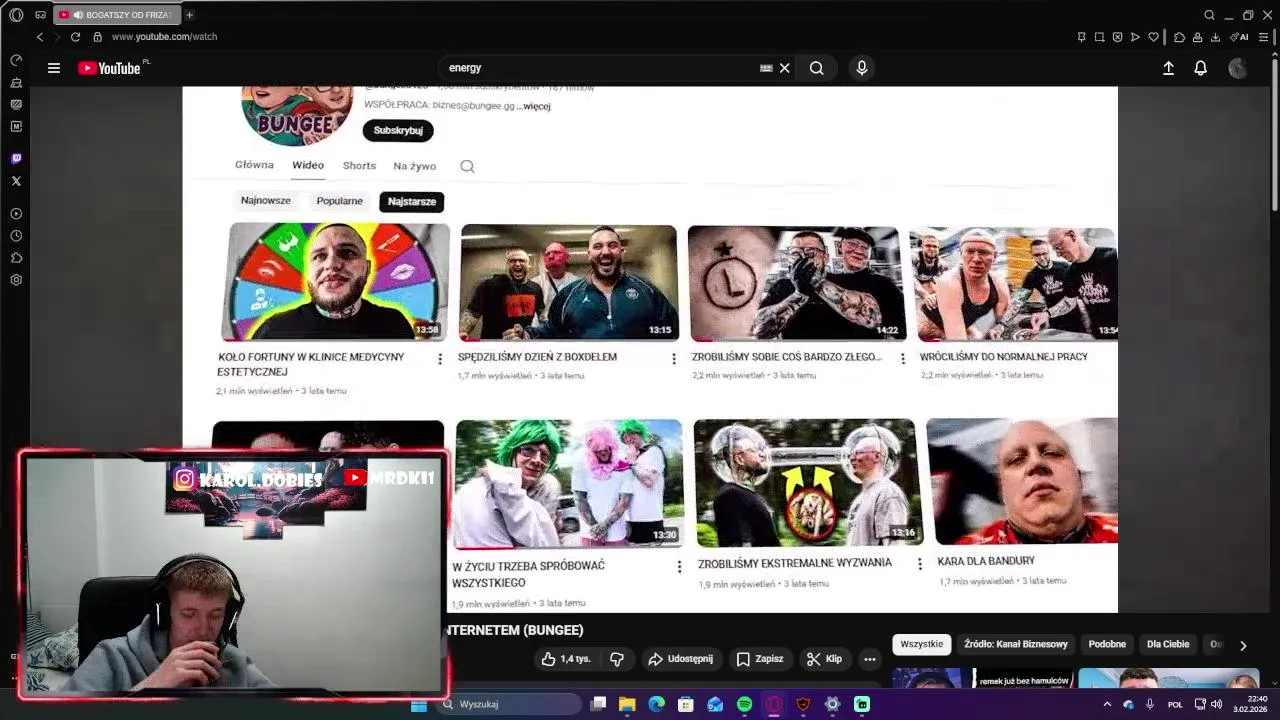1280x720 pixels.
Task: Open YouTube create/upload icon
Action: point(1168,68)
